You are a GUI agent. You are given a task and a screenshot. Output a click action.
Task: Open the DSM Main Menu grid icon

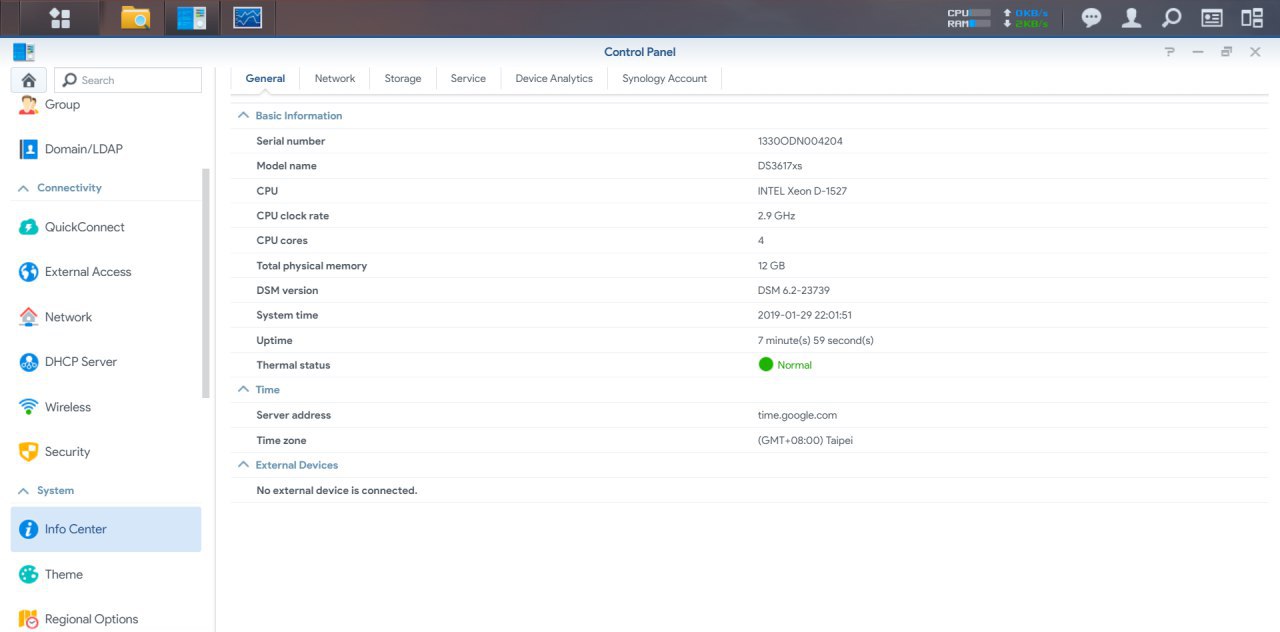click(59, 17)
